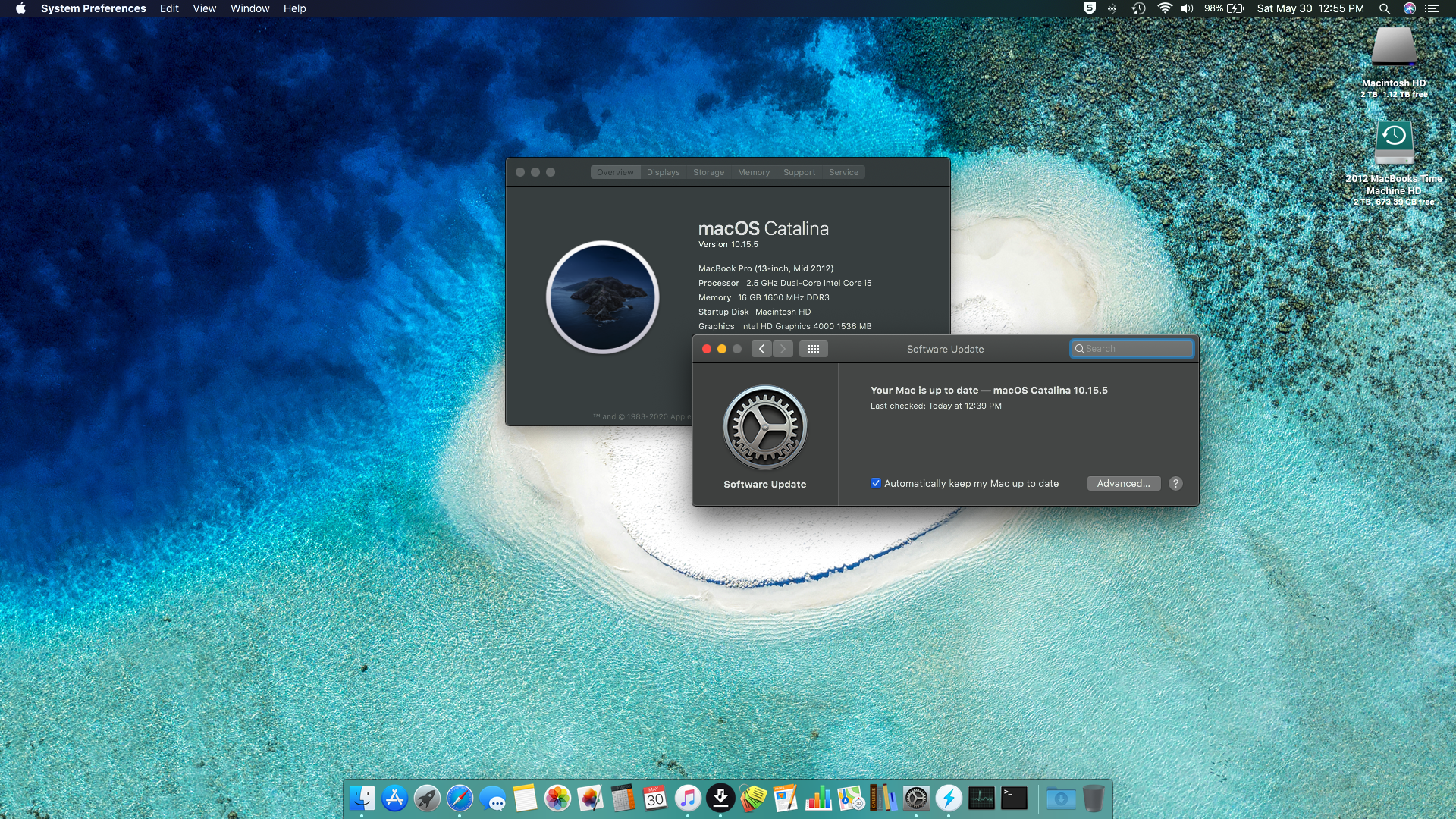Switch to Displays tab in About This Mac
The width and height of the screenshot is (1456, 819).
pyautogui.click(x=664, y=172)
